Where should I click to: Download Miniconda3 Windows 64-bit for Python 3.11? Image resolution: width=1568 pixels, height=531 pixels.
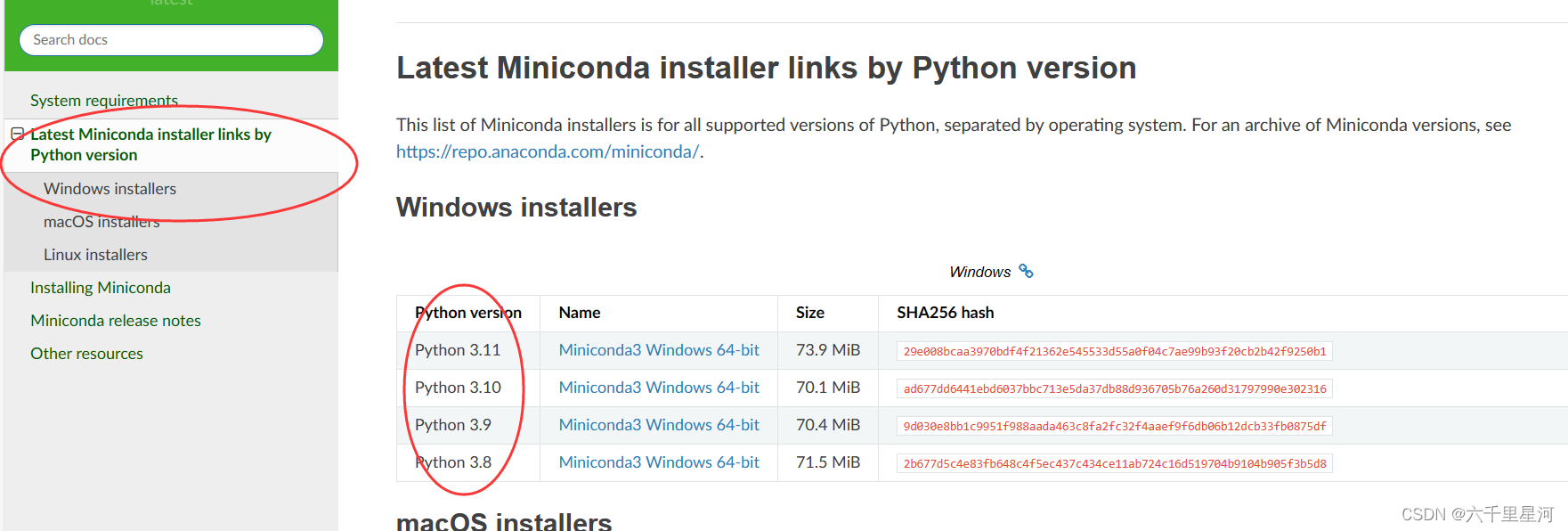coord(659,350)
